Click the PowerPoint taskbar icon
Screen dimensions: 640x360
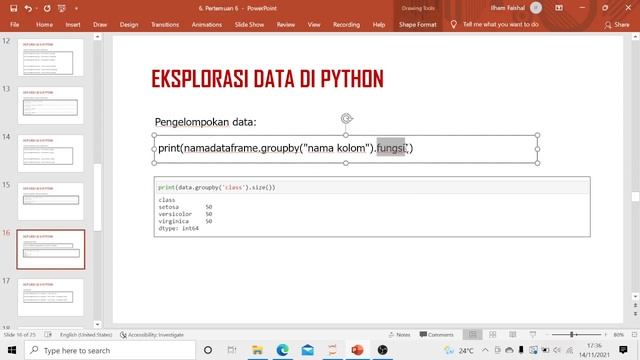(357, 350)
